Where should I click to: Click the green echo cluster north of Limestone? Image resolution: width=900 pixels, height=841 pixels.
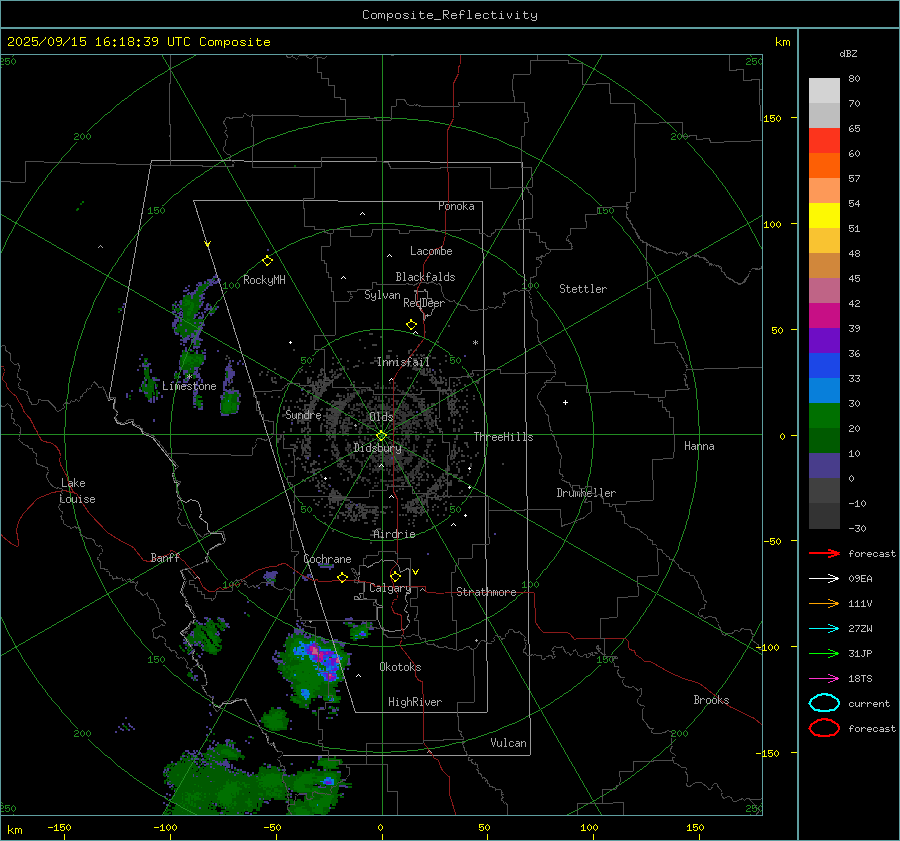click(x=192, y=313)
